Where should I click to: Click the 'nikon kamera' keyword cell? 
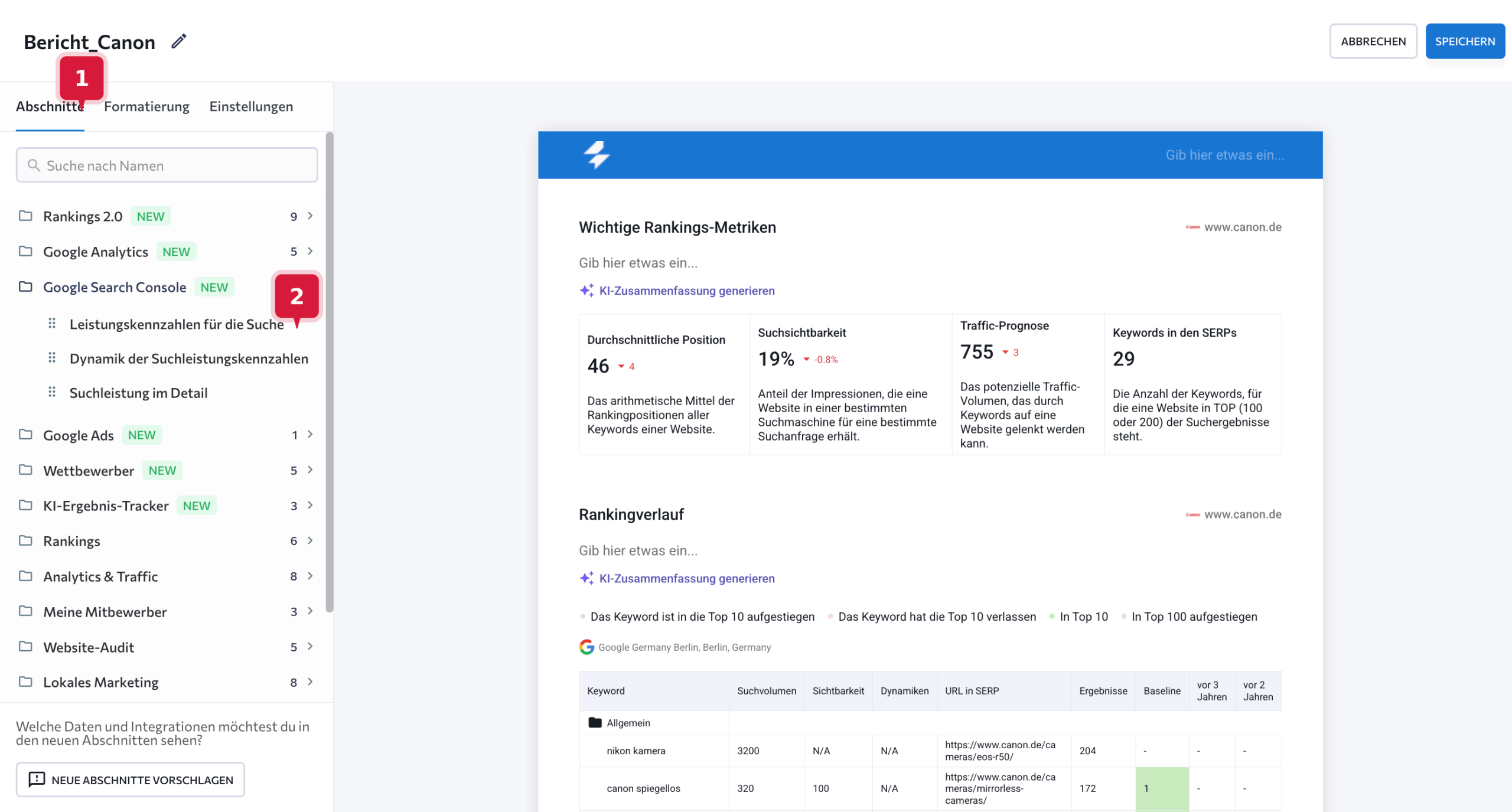coord(654,751)
